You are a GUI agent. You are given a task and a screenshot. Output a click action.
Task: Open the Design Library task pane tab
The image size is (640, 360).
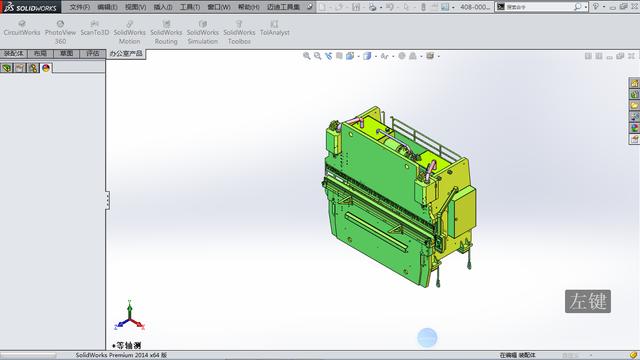(634, 94)
